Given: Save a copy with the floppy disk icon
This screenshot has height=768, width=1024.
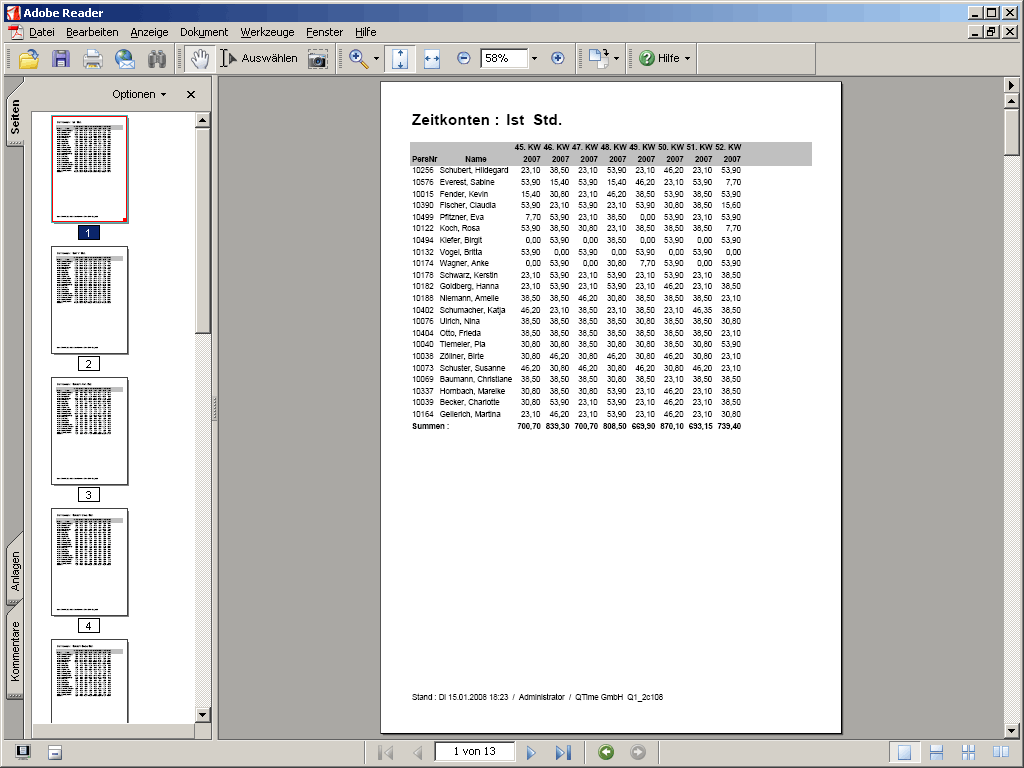Looking at the screenshot, I should tap(61, 59).
